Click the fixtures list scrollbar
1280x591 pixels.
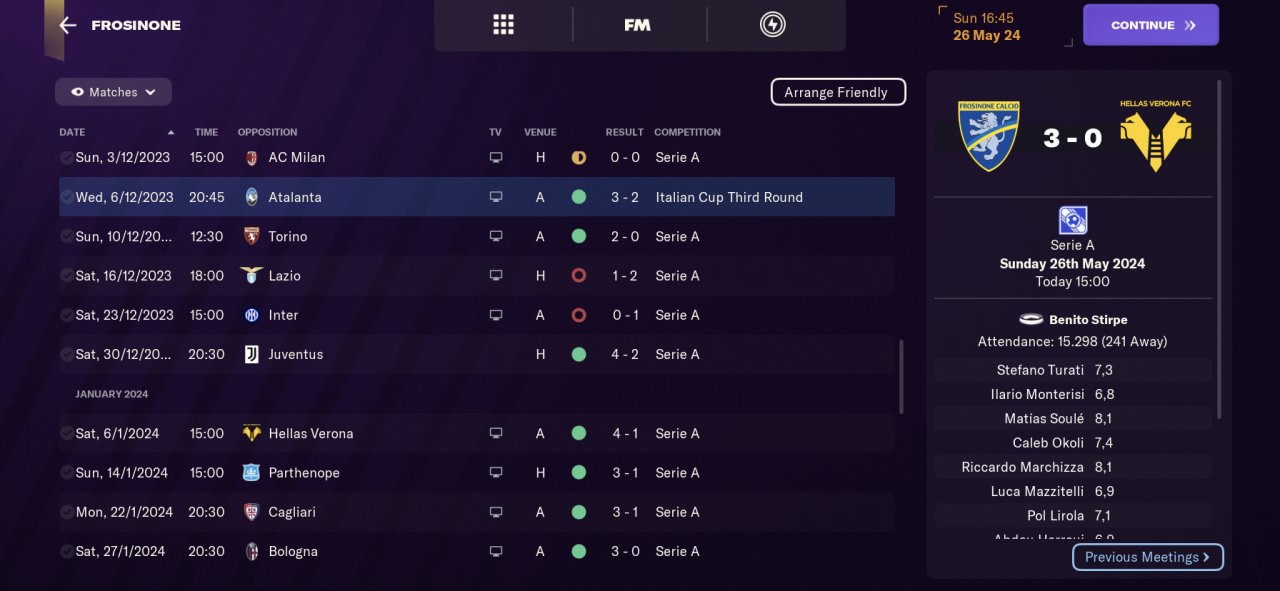(901, 377)
